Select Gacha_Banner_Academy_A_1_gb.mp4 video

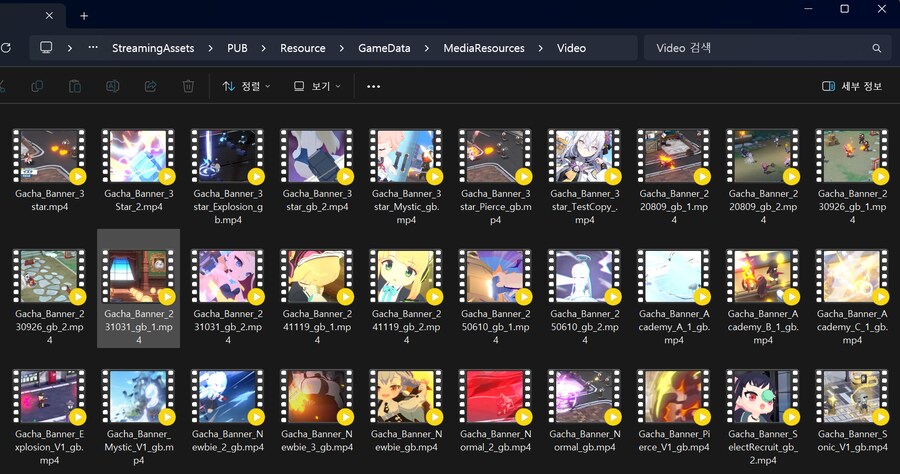point(674,297)
